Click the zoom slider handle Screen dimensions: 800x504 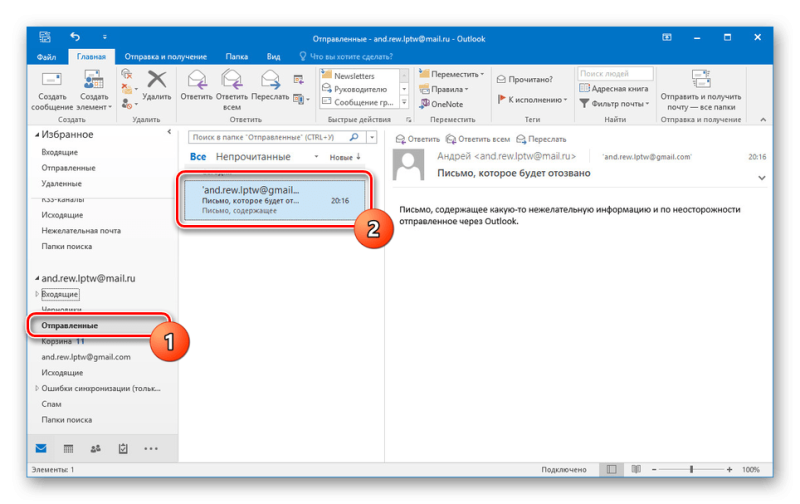pyautogui.click(x=691, y=469)
